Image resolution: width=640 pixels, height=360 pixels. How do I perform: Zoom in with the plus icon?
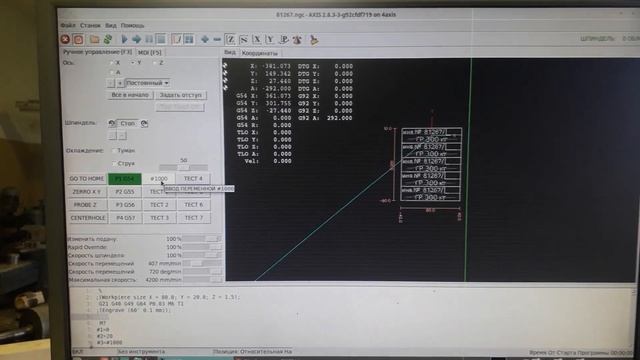[x=205, y=39]
